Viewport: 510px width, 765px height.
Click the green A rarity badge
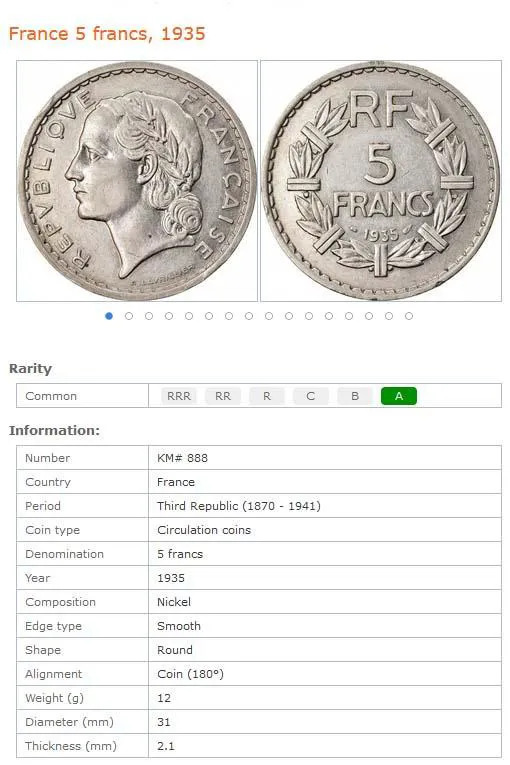point(399,396)
